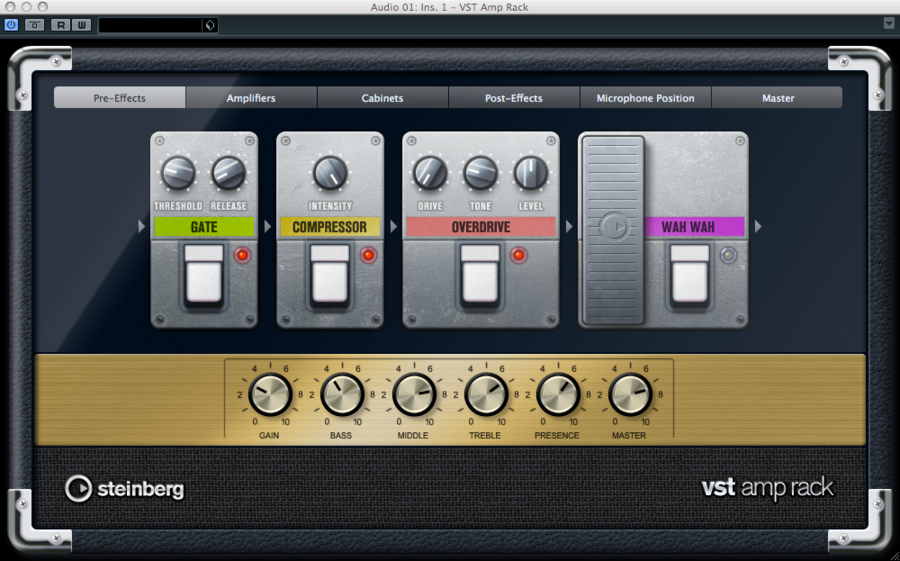Click the amplifier MASTER knob
Image resolution: width=900 pixels, height=561 pixels.
630,395
